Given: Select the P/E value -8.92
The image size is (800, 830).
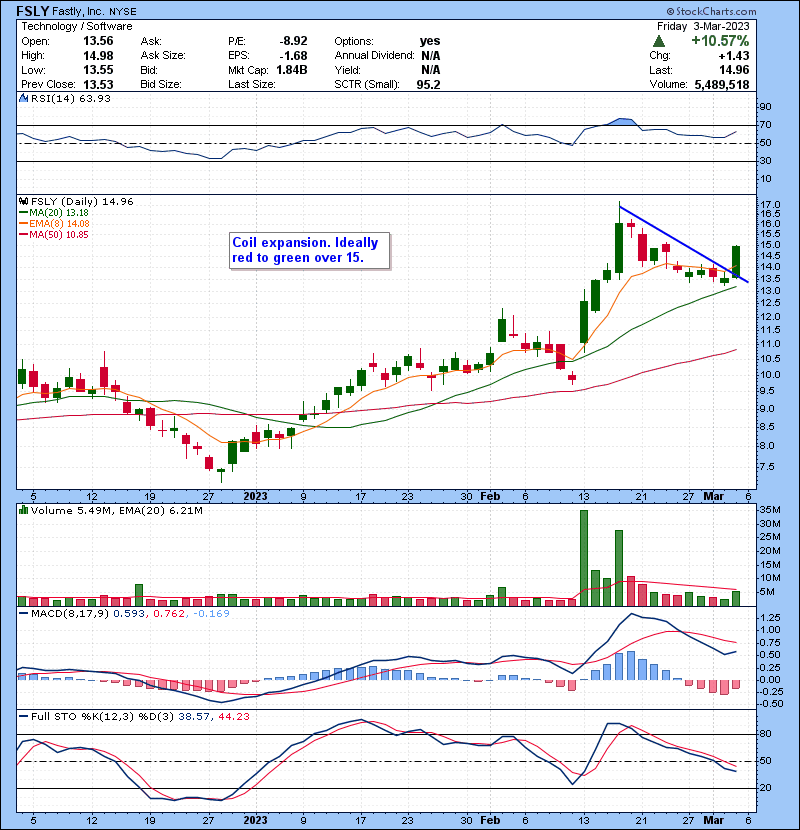Looking at the screenshot, I should click(x=293, y=41).
